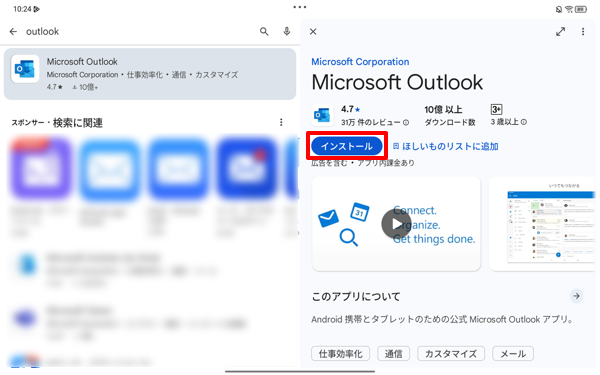Screen dimensions: 600x375
Task: Select the メール tag chip
Action: coord(513,354)
